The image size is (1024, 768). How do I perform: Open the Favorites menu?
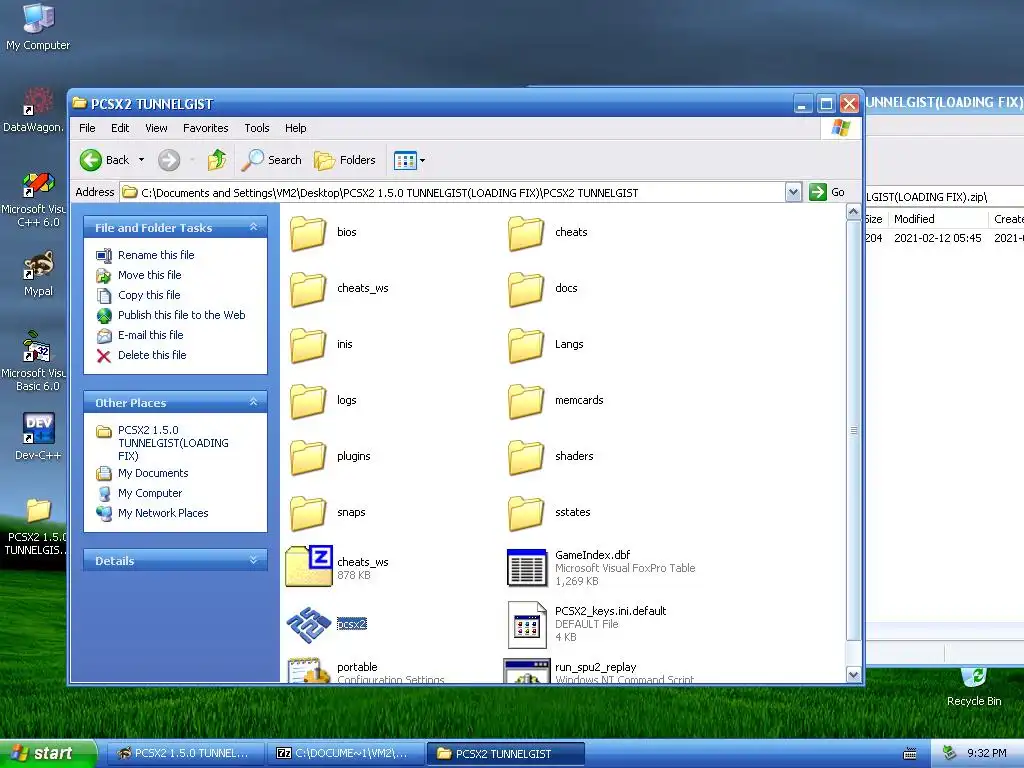(206, 128)
